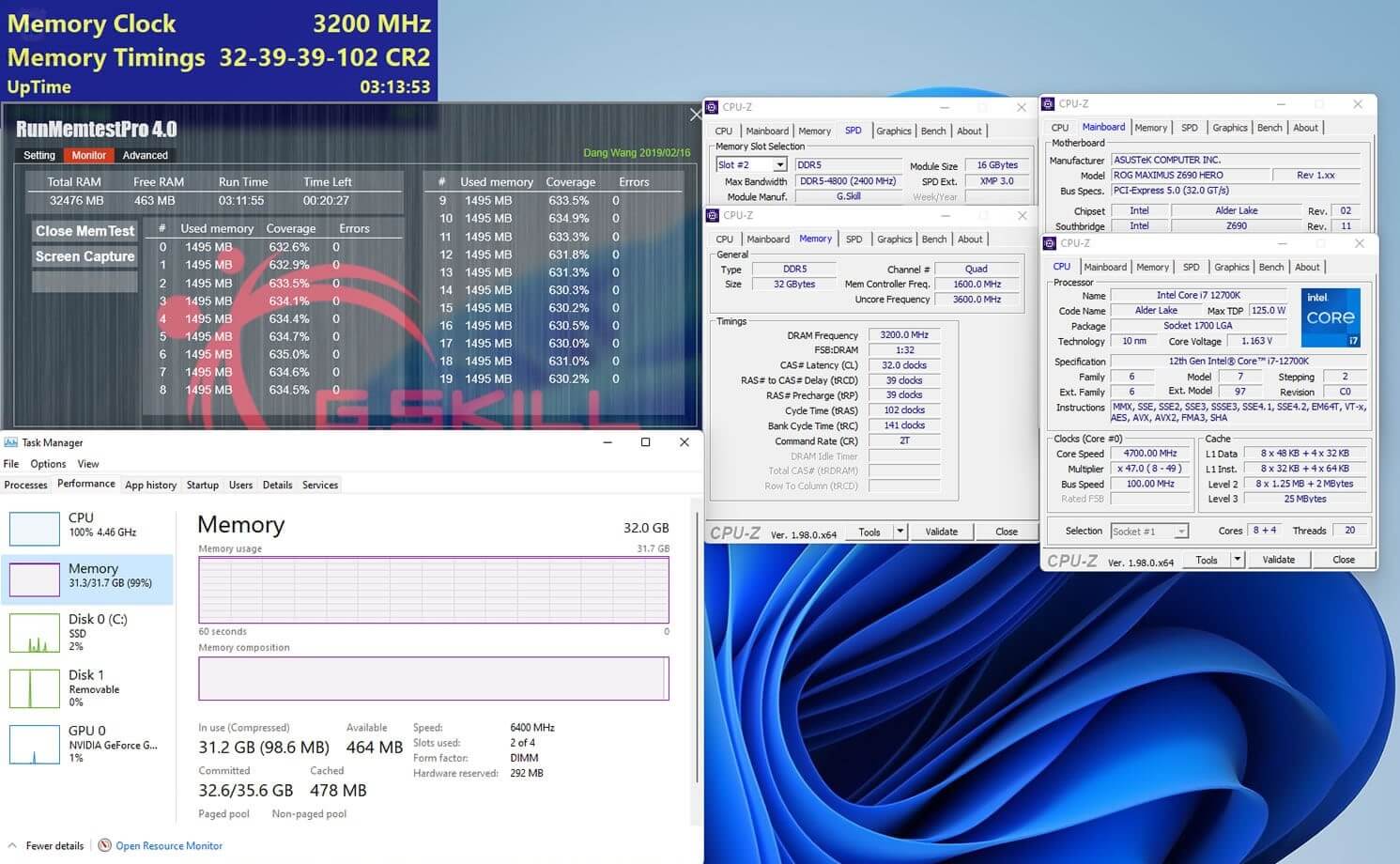The height and width of the screenshot is (864, 1400).
Task: Select the CPU performance graph thumbnail
Action: point(35,528)
